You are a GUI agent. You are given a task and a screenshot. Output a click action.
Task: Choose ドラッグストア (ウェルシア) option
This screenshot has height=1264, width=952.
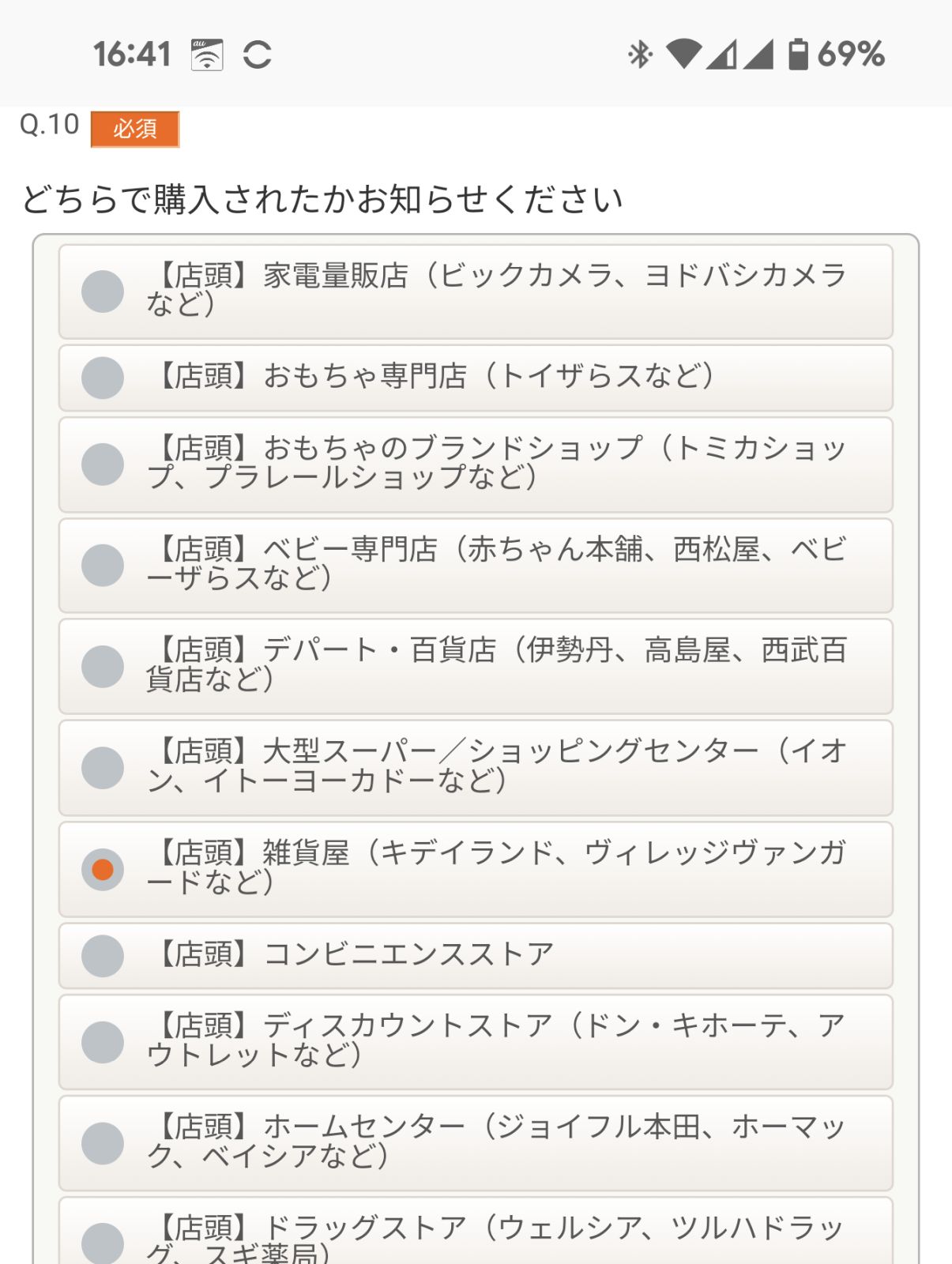coord(476,1232)
